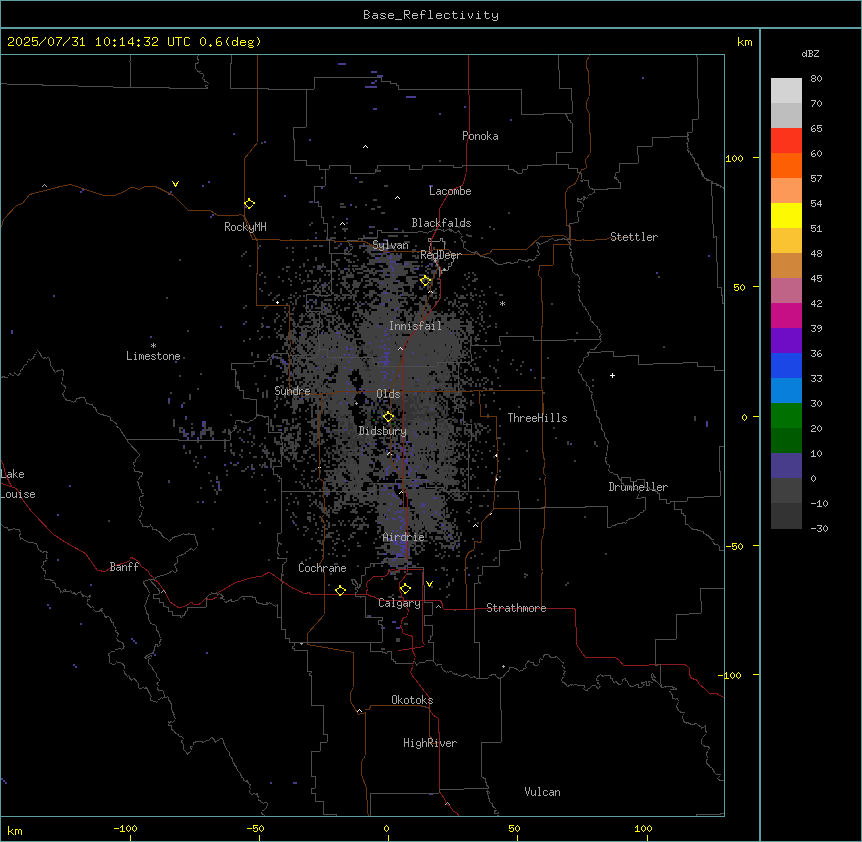Pick the blue 33-36 dBZ legend swatch

[786, 365]
